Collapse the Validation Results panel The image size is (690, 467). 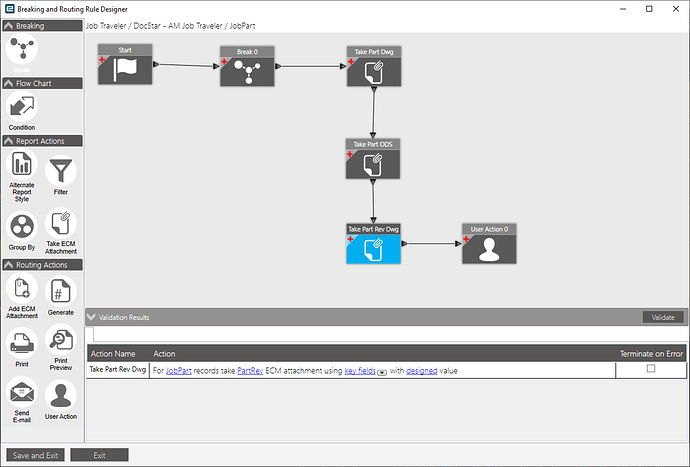(91, 317)
